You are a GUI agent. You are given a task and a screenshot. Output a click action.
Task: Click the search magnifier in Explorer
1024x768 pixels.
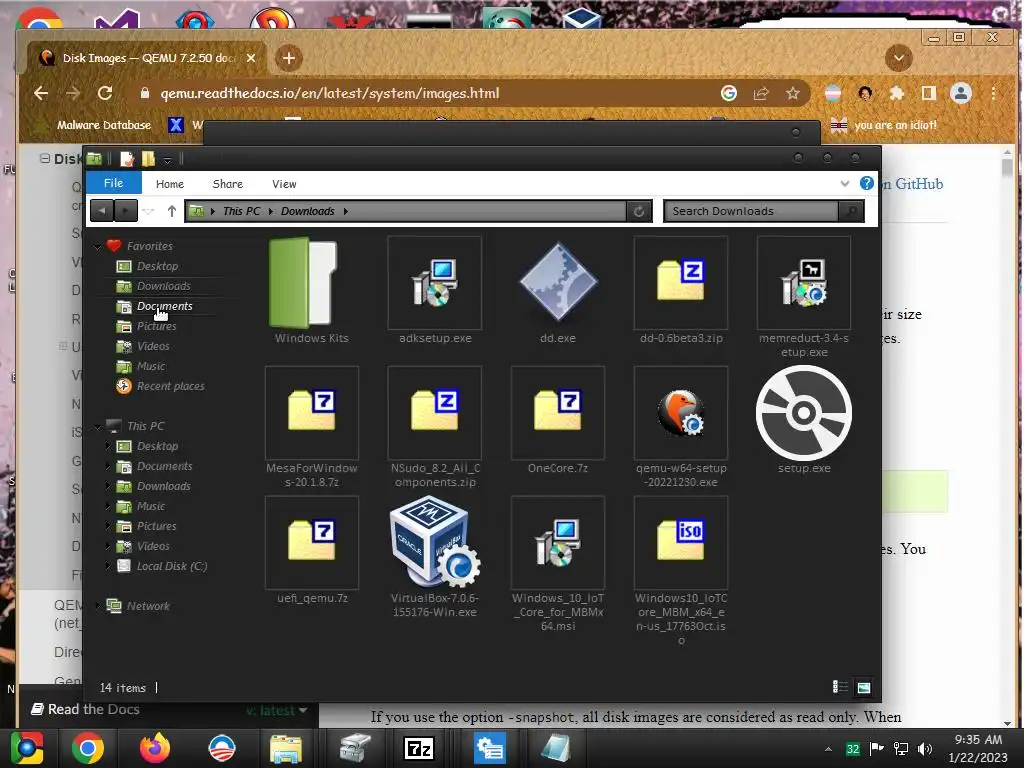851,211
